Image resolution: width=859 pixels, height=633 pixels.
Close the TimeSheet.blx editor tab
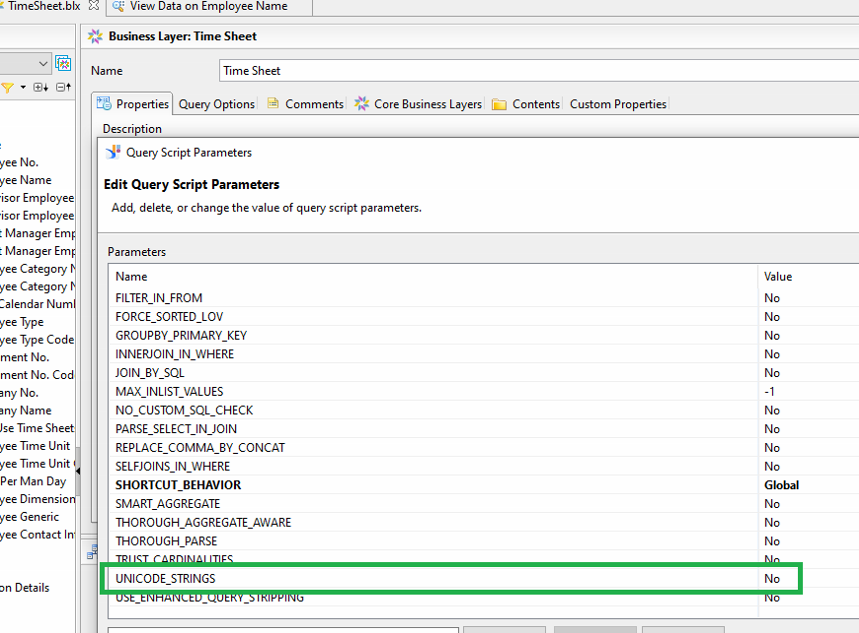point(93,6)
